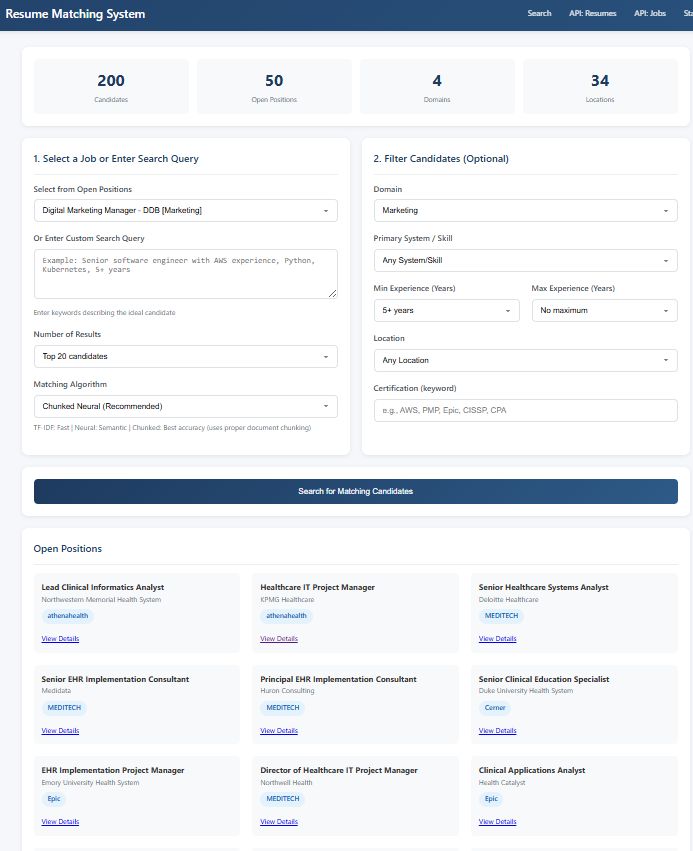Click the KPMG Healthcare company text

pyautogui.click(x=287, y=600)
